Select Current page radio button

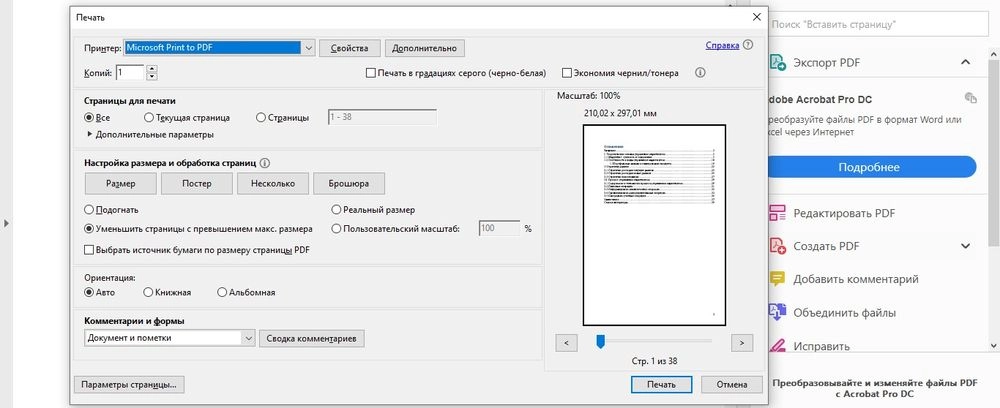click(x=149, y=118)
